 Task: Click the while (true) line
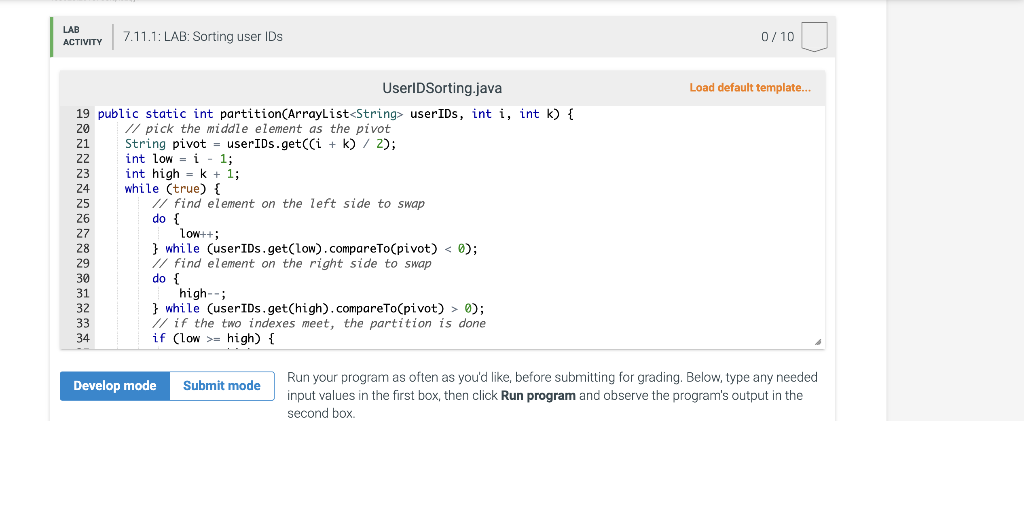(x=172, y=189)
